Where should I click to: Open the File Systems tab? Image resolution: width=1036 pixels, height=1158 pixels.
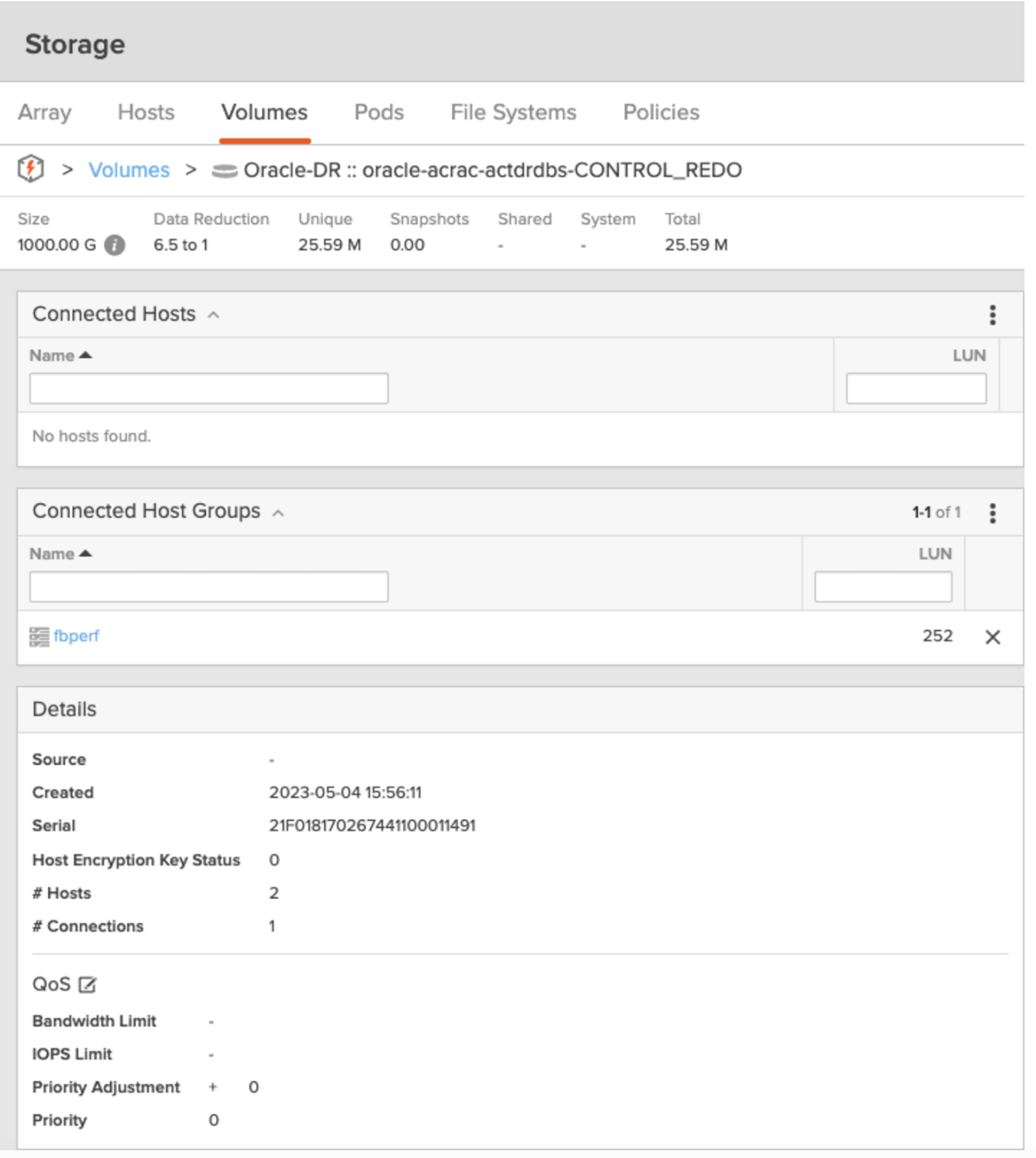click(514, 112)
